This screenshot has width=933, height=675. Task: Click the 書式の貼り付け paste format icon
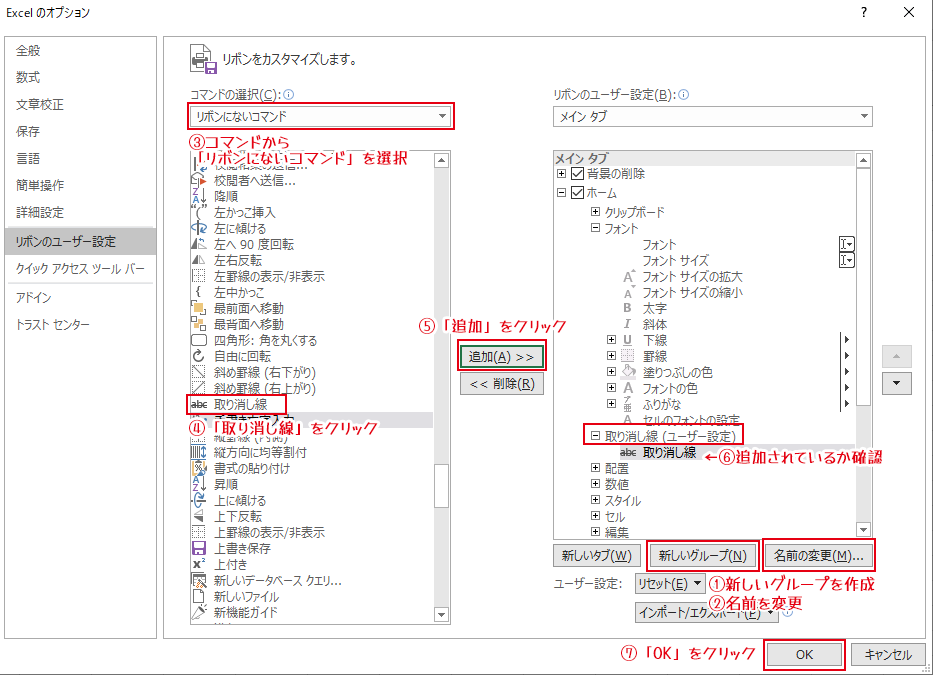[x=199, y=468]
